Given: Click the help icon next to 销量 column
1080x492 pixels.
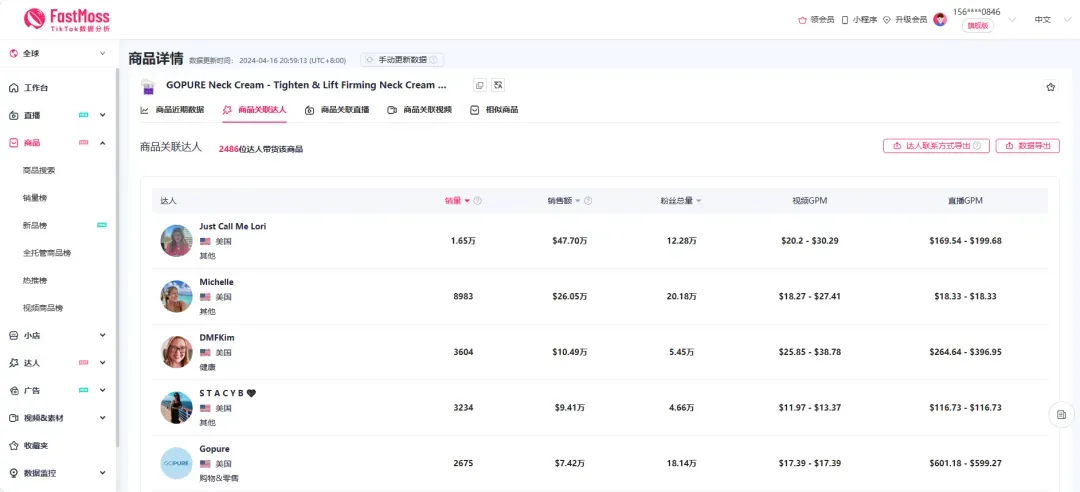Looking at the screenshot, I should [478, 201].
